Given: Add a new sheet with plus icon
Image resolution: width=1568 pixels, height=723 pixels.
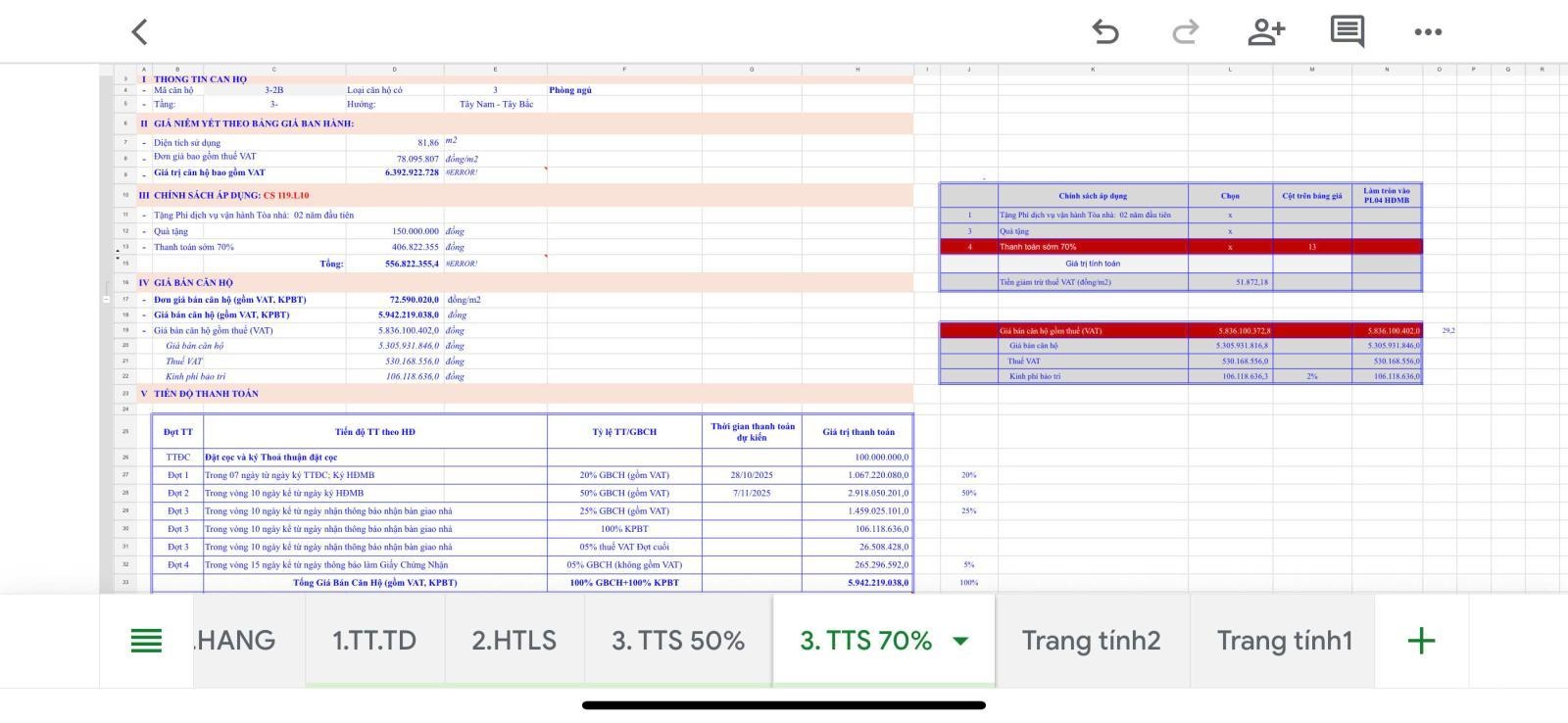Looking at the screenshot, I should [x=1420, y=641].
